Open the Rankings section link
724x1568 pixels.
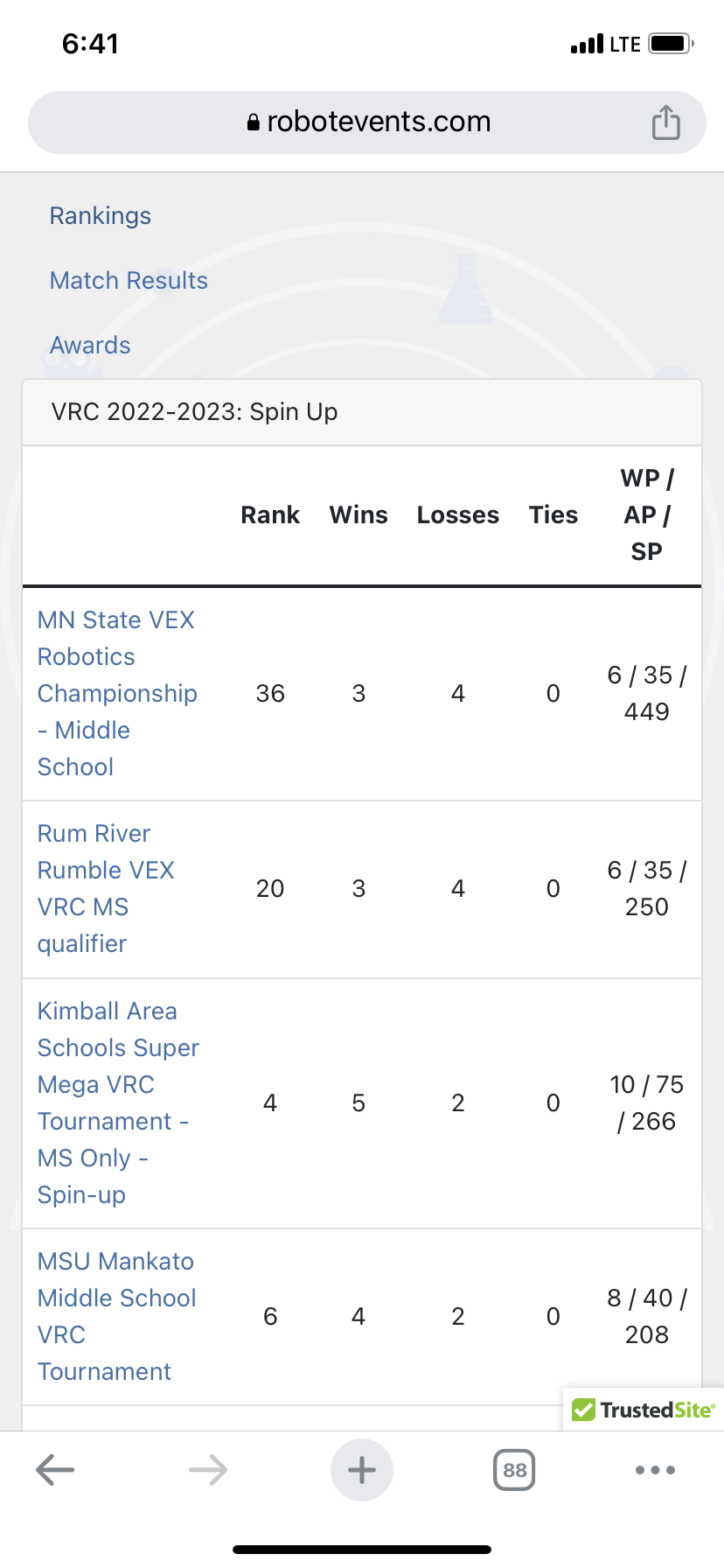101,216
